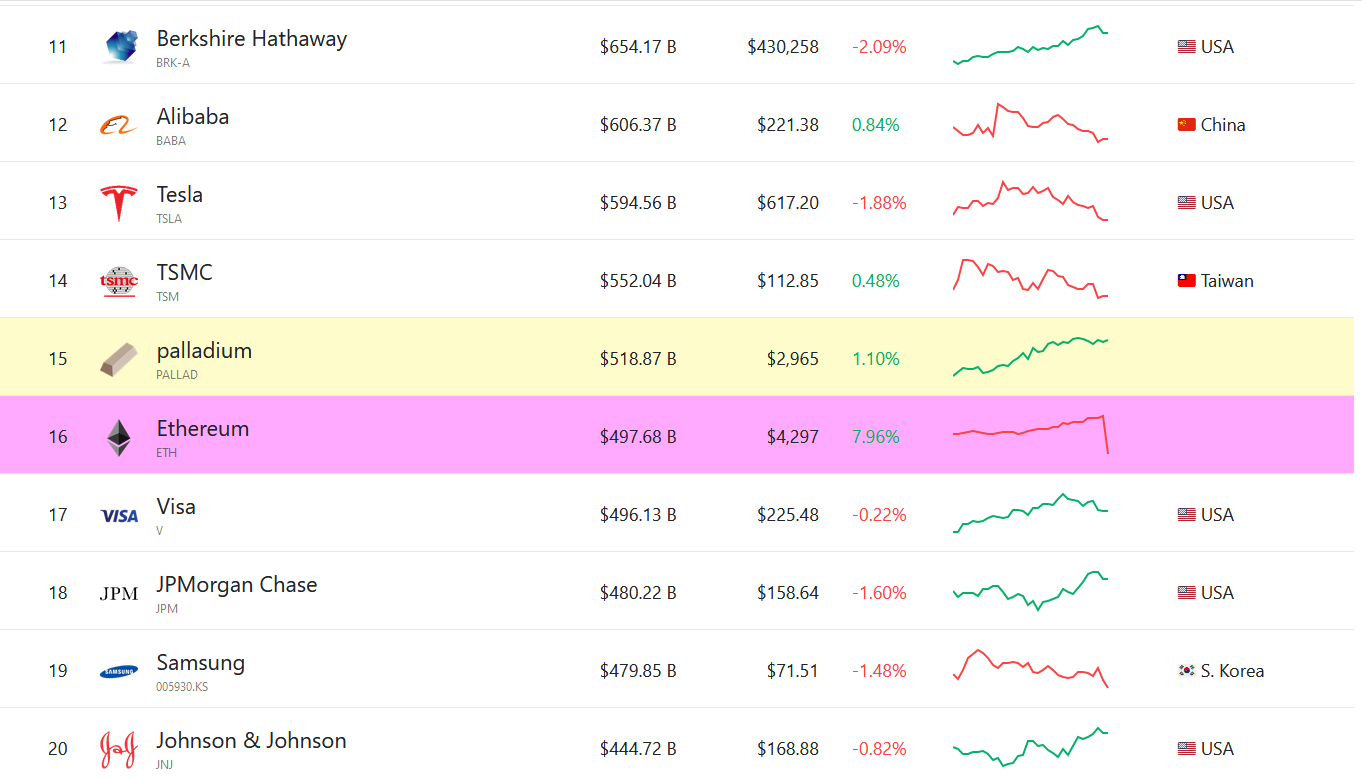This screenshot has height=780, width=1362.
Task: Click the Johnson & Johnson price trend chart
Action: tap(1030, 747)
